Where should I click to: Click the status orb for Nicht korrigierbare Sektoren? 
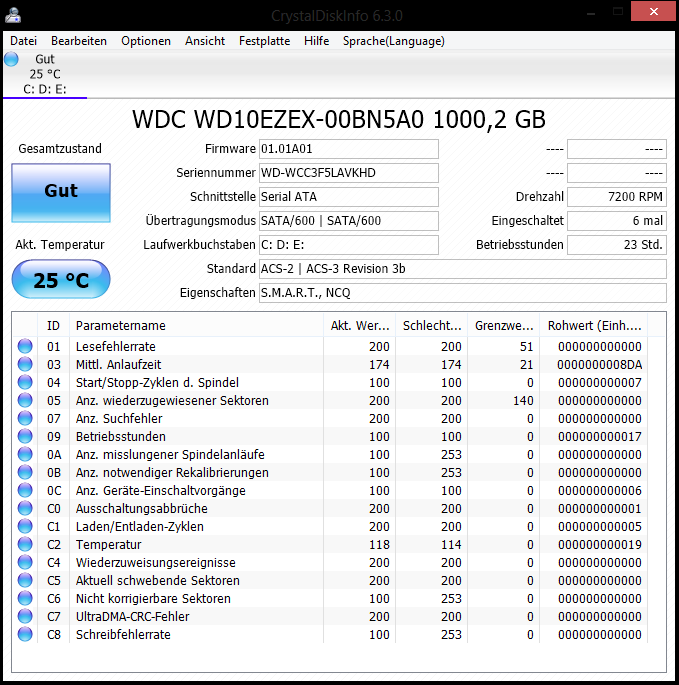pos(25,598)
